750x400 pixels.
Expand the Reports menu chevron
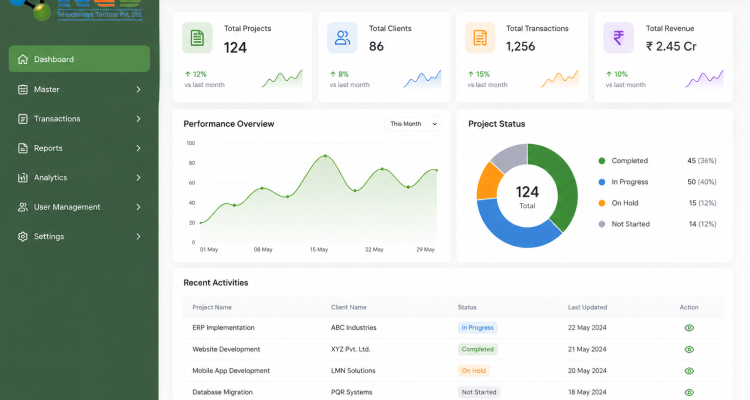138,148
